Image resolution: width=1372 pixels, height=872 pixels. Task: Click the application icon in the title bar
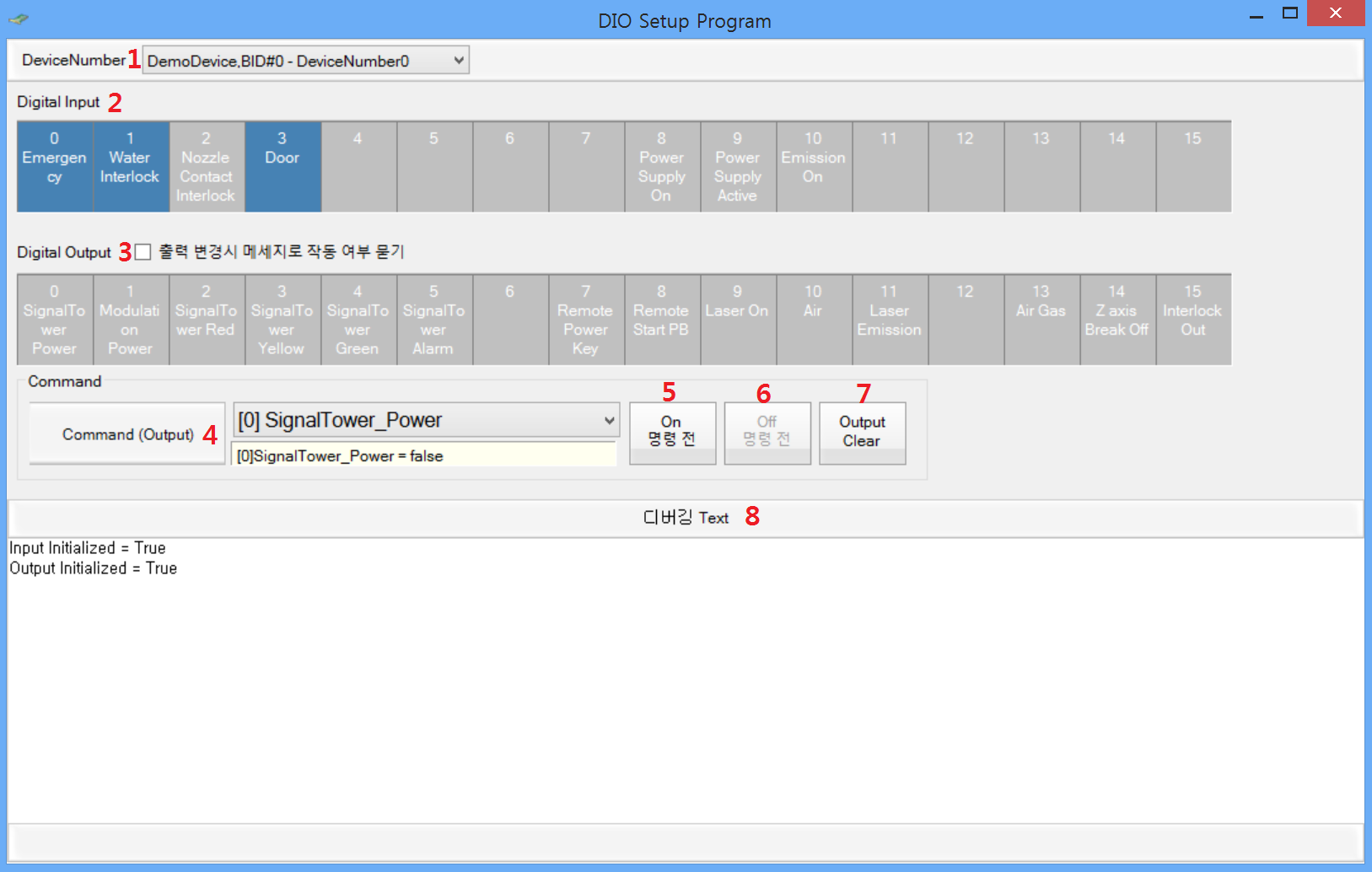18,18
